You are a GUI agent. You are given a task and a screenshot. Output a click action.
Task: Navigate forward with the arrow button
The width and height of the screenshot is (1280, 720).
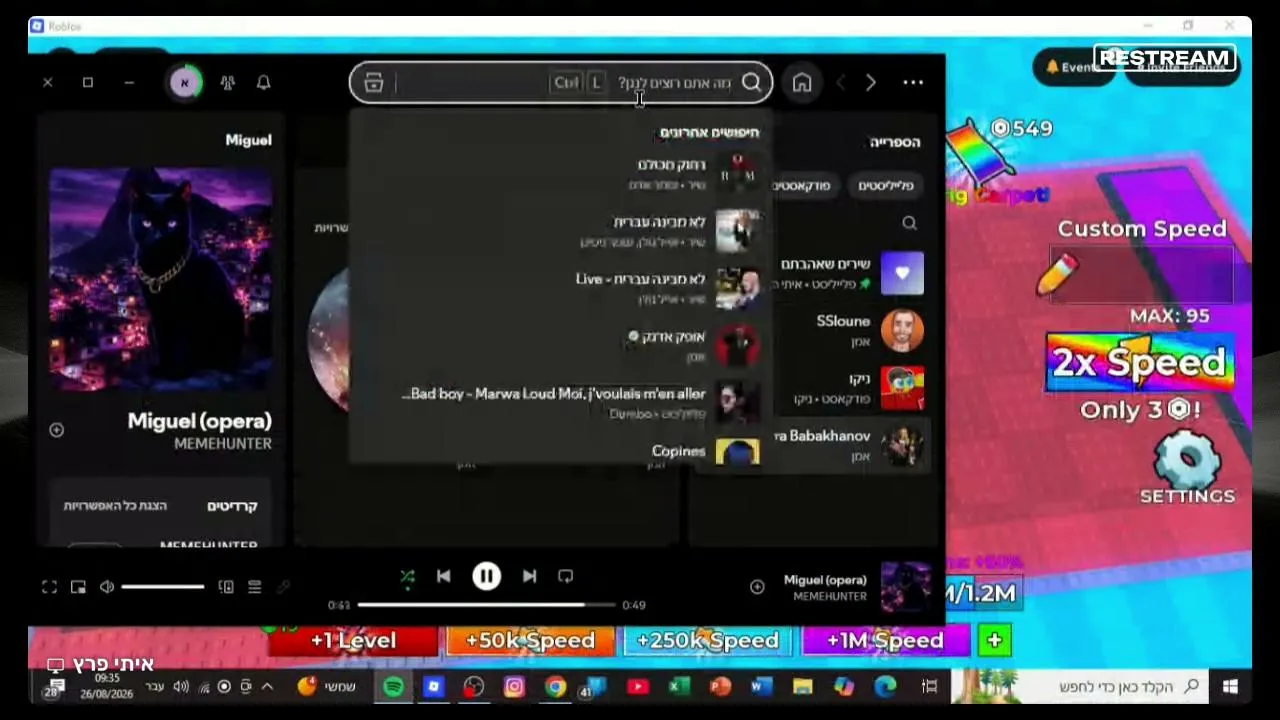click(871, 83)
